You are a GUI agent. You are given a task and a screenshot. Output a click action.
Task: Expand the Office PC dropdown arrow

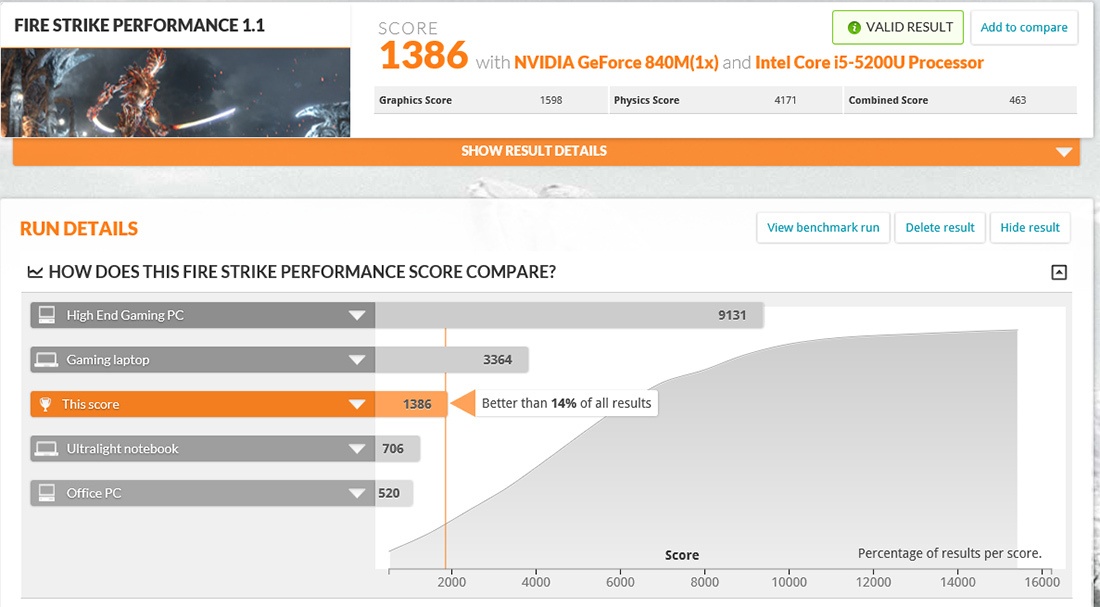357,493
